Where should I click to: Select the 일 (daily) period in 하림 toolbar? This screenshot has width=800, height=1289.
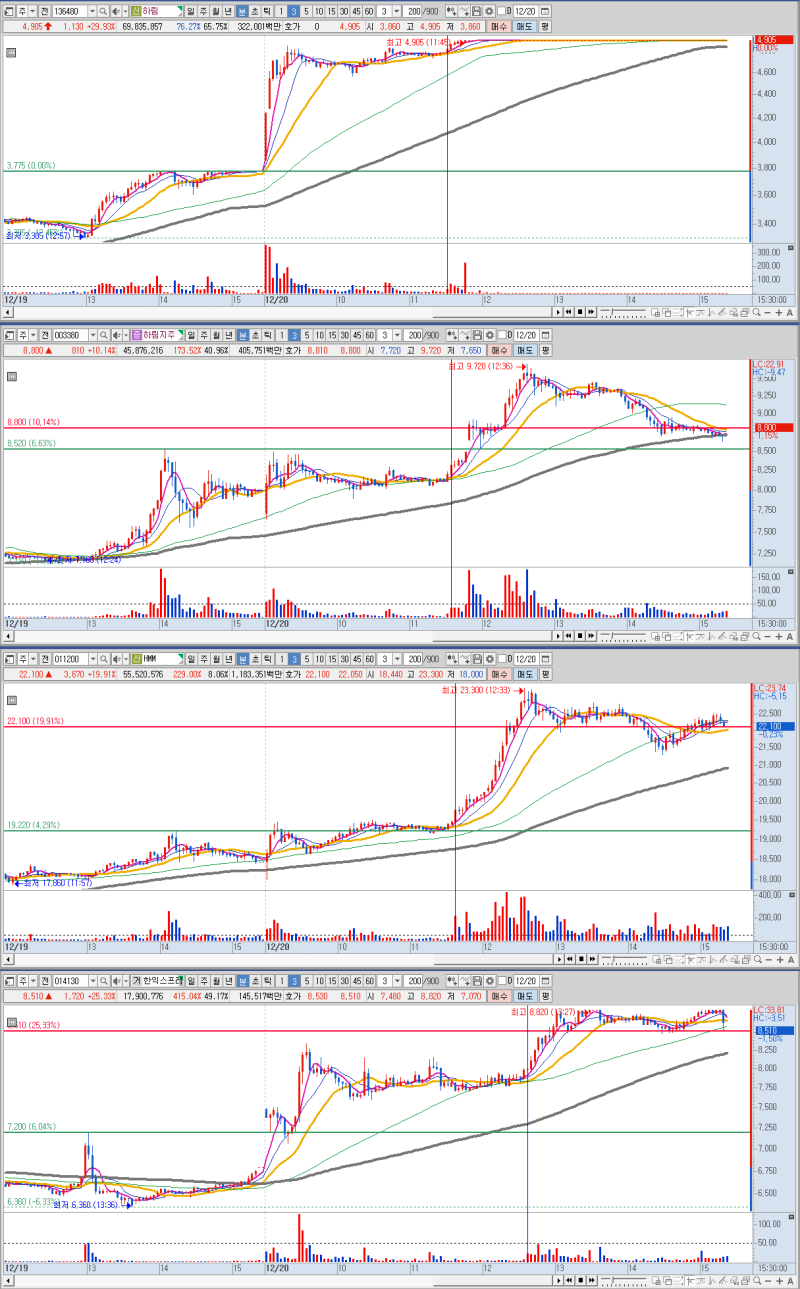[190, 10]
